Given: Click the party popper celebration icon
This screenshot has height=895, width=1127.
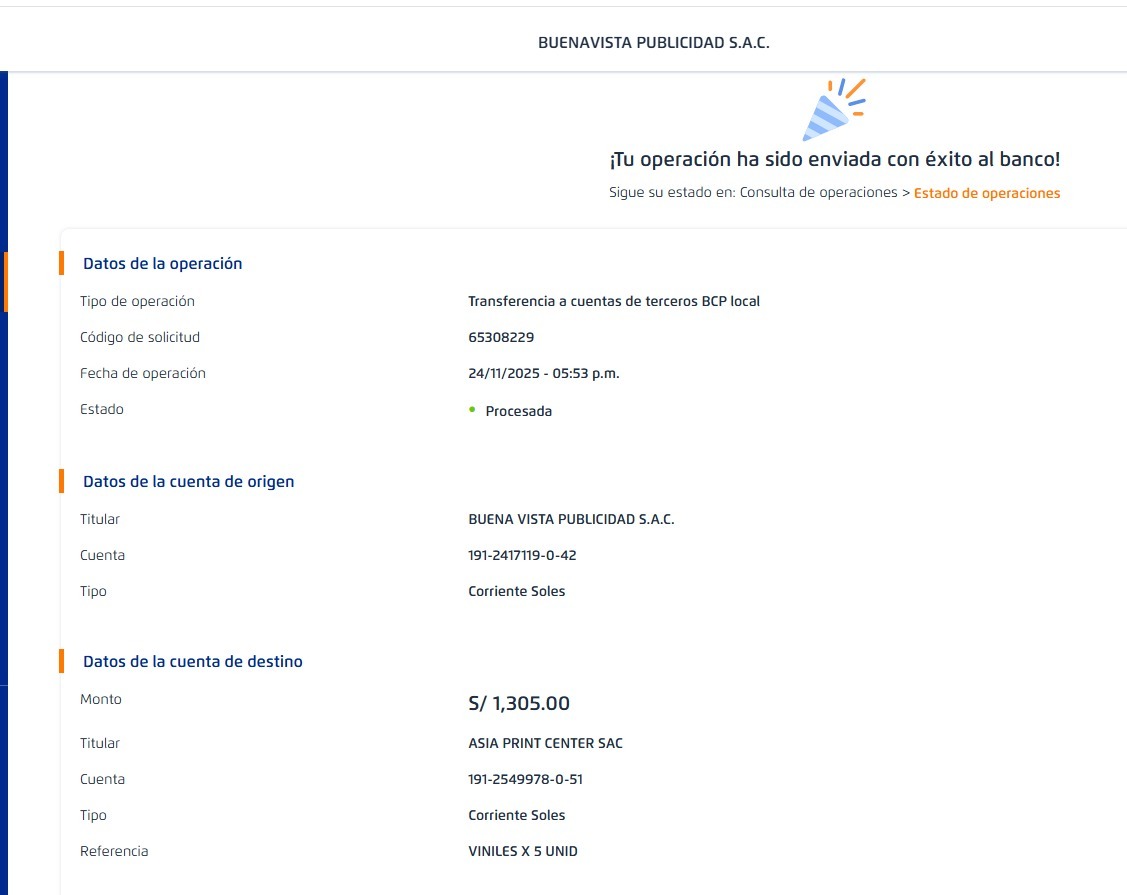Looking at the screenshot, I should click(x=833, y=109).
